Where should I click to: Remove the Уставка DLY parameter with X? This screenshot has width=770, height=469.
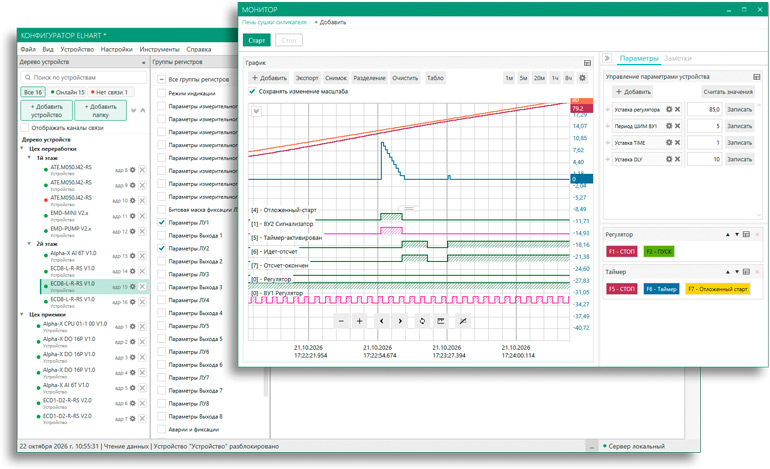677,159
